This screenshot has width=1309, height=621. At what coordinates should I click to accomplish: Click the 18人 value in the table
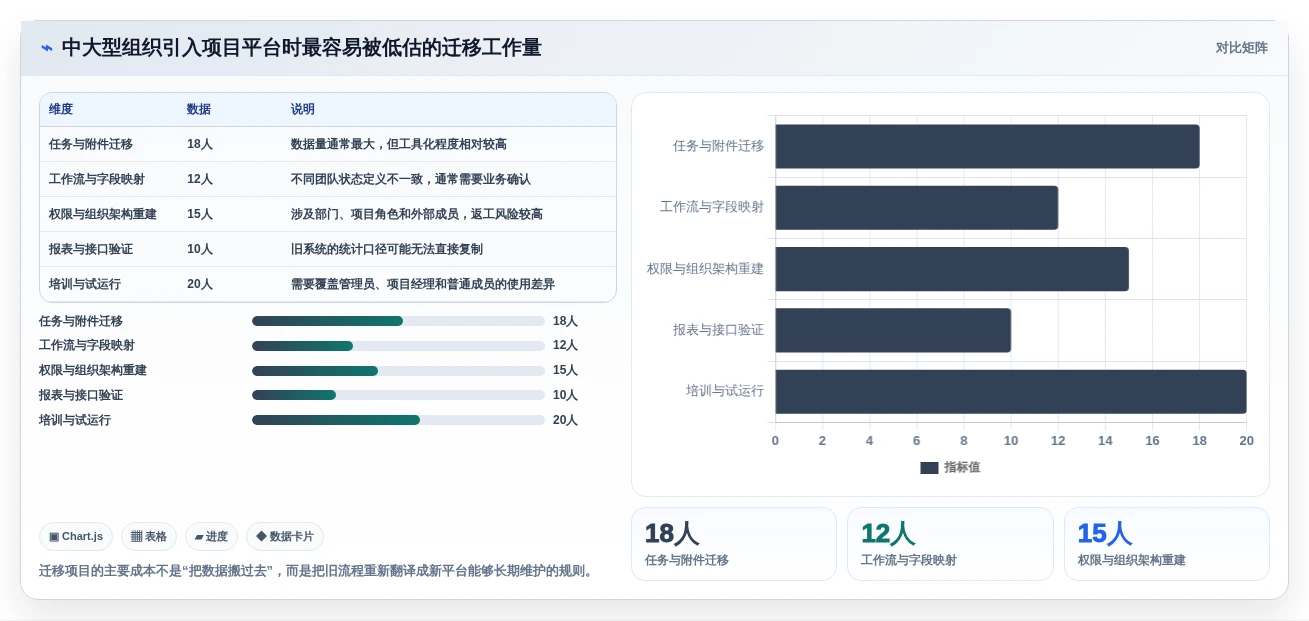[200, 144]
